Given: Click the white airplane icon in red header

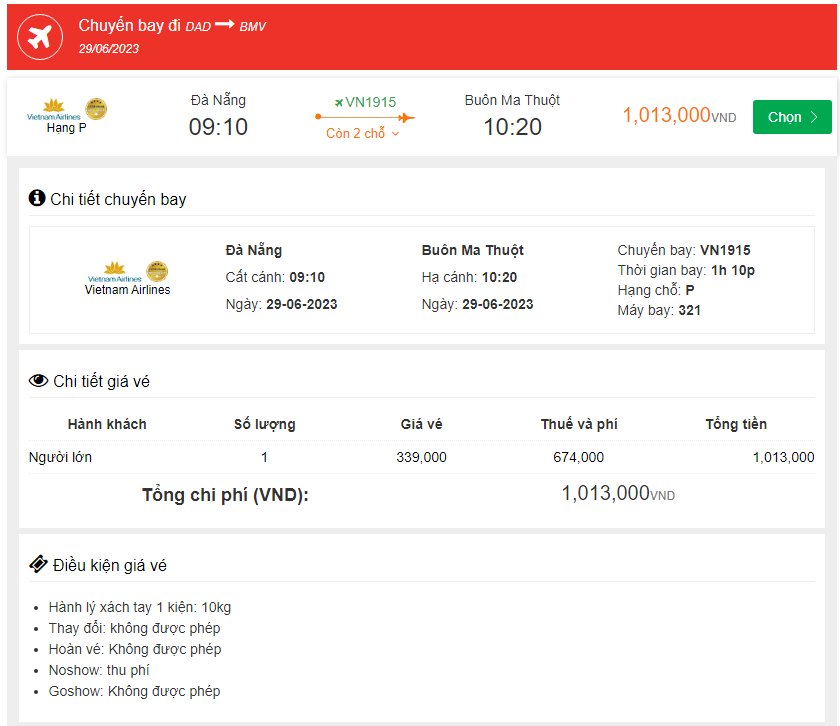Looking at the screenshot, I should (x=41, y=38).
